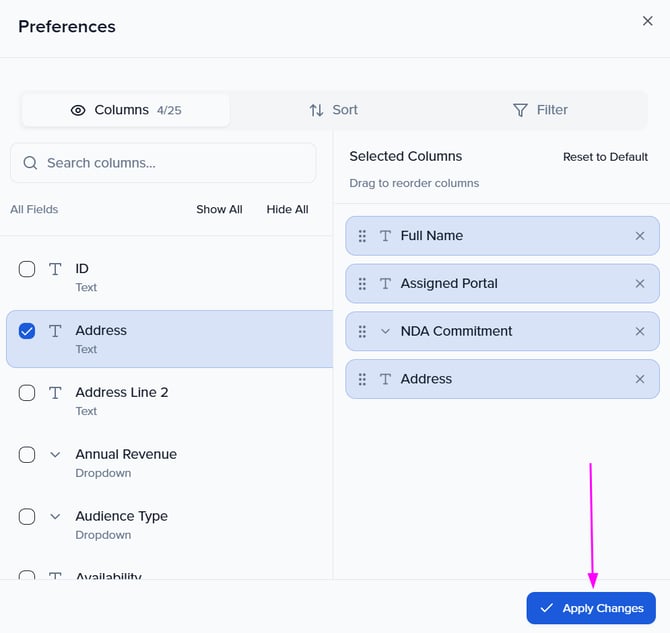Screen dimensions: 670x633
Task: Remove Full Name from selected columns
Action: (640, 236)
